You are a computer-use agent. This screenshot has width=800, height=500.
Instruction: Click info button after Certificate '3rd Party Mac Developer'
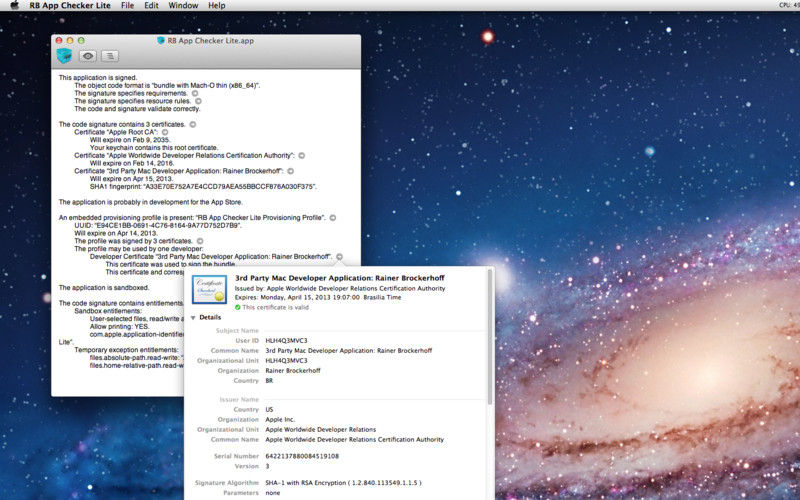click(290, 171)
